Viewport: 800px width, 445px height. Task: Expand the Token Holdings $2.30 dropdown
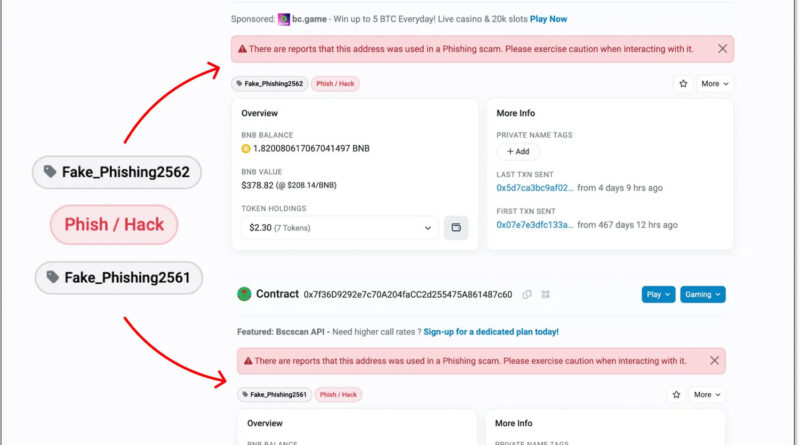(339, 228)
